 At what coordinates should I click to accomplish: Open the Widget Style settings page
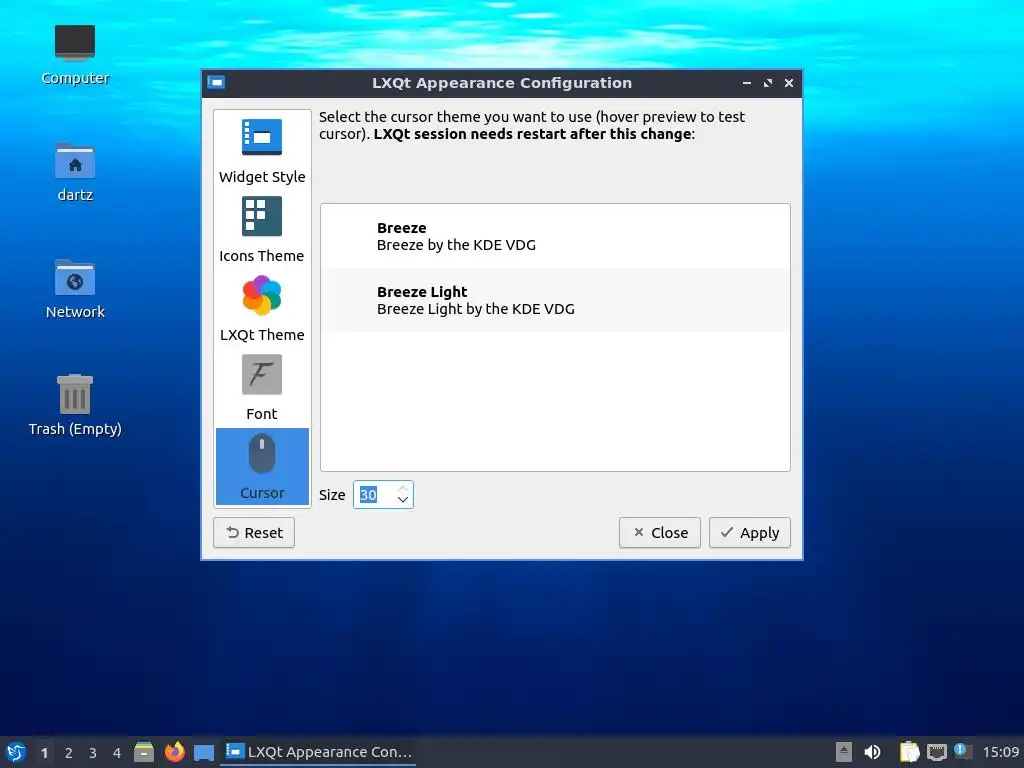(262, 151)
